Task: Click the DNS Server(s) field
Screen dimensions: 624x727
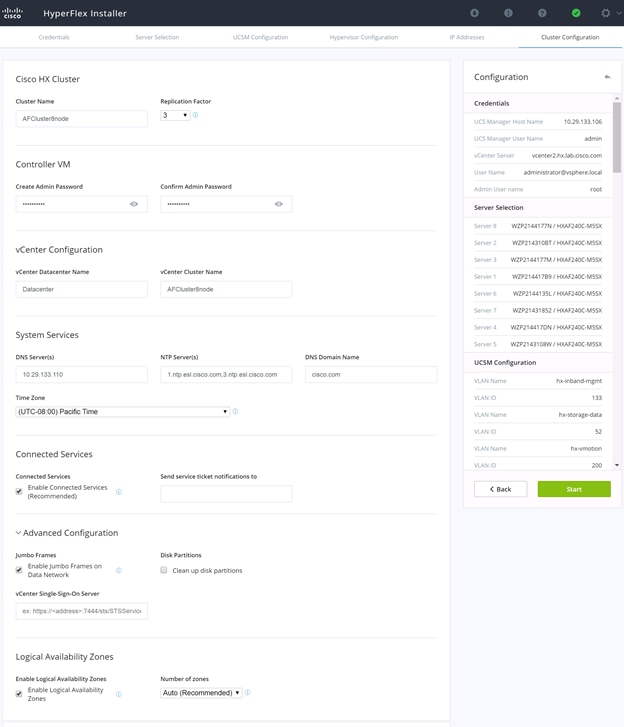Action: click(82, 375)
